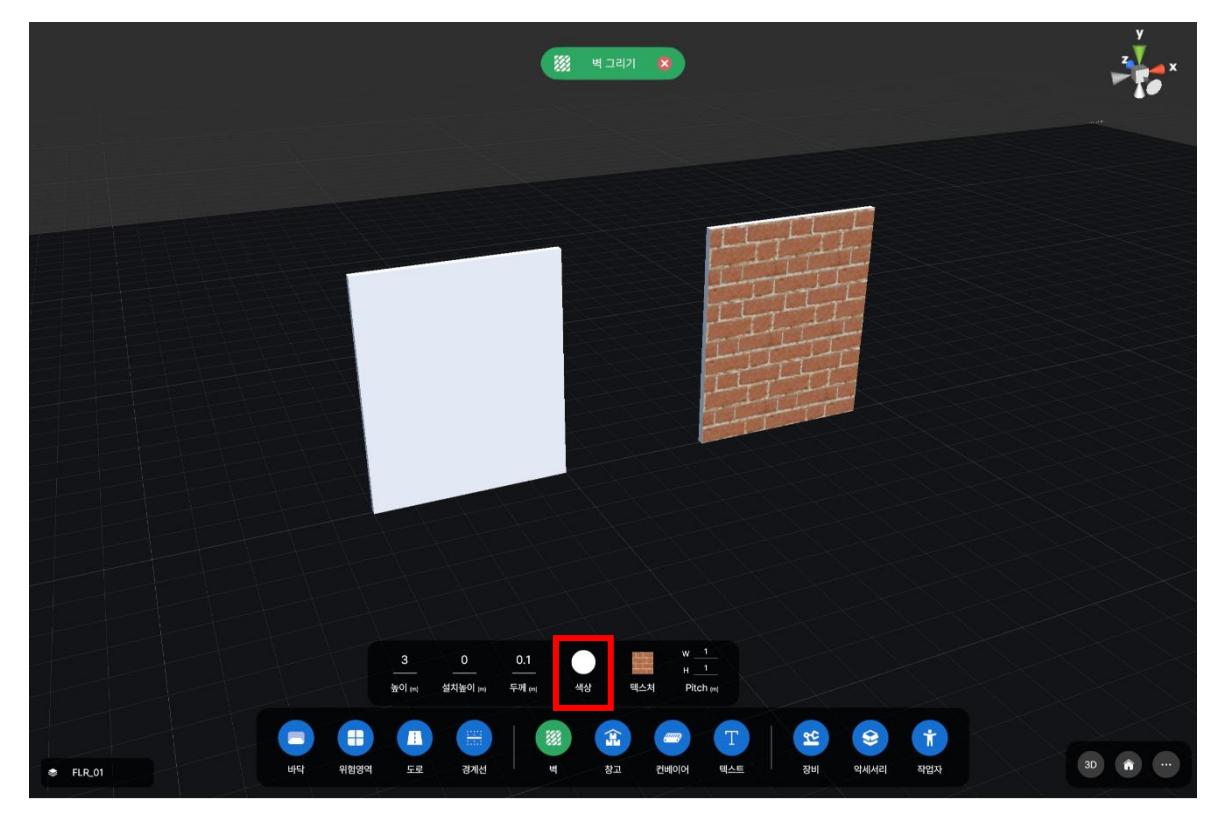The image size is (1218, 815).
Task: Click the green 벽 (wall) tool icon
Action: coord(552,738)
